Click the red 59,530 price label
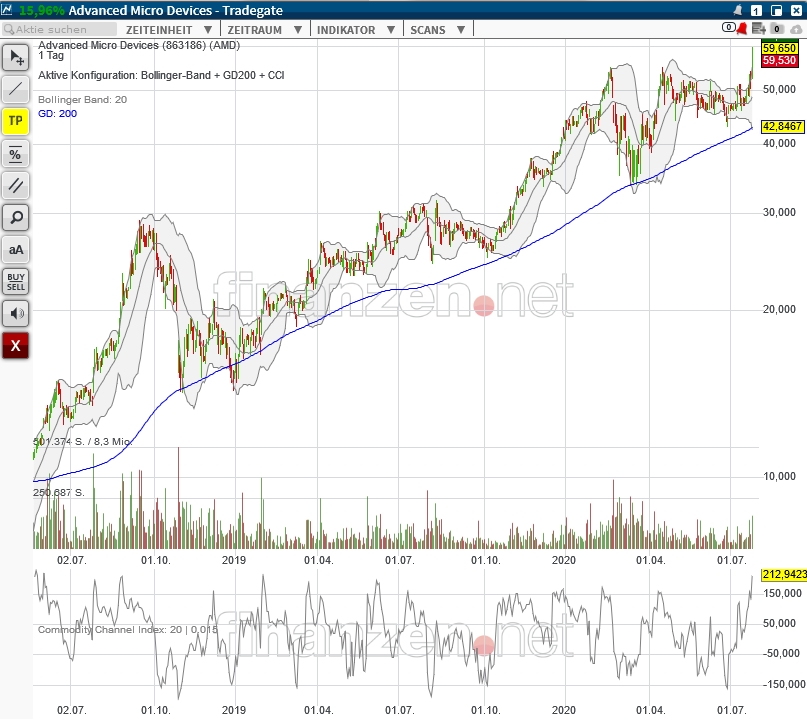The image size is (807, 721). pyautogui.click(x=779, y=60)
